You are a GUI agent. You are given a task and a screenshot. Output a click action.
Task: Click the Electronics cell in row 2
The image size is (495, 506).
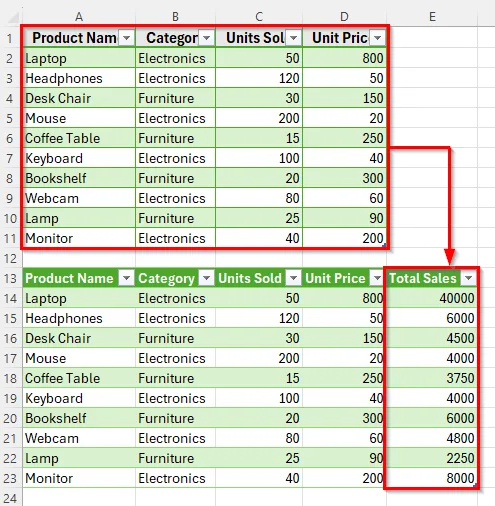176,58
